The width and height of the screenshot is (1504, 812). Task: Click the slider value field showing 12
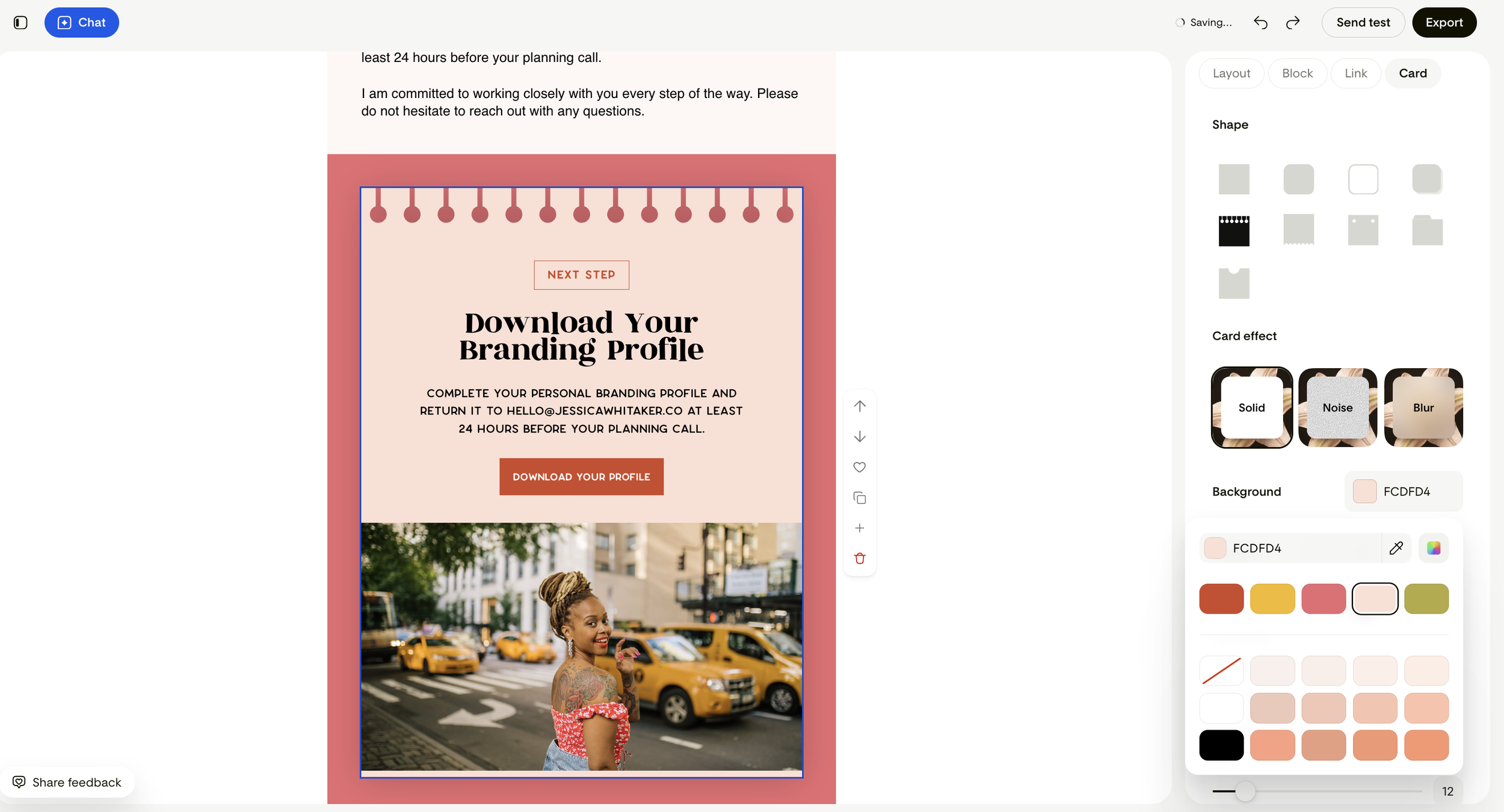click(x=1447, y=791)
